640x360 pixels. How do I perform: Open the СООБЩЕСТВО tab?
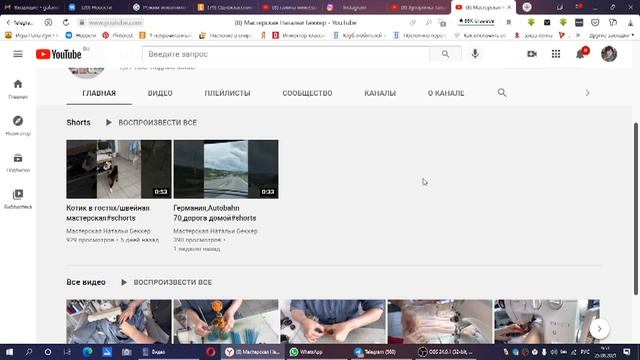point(307,93)
